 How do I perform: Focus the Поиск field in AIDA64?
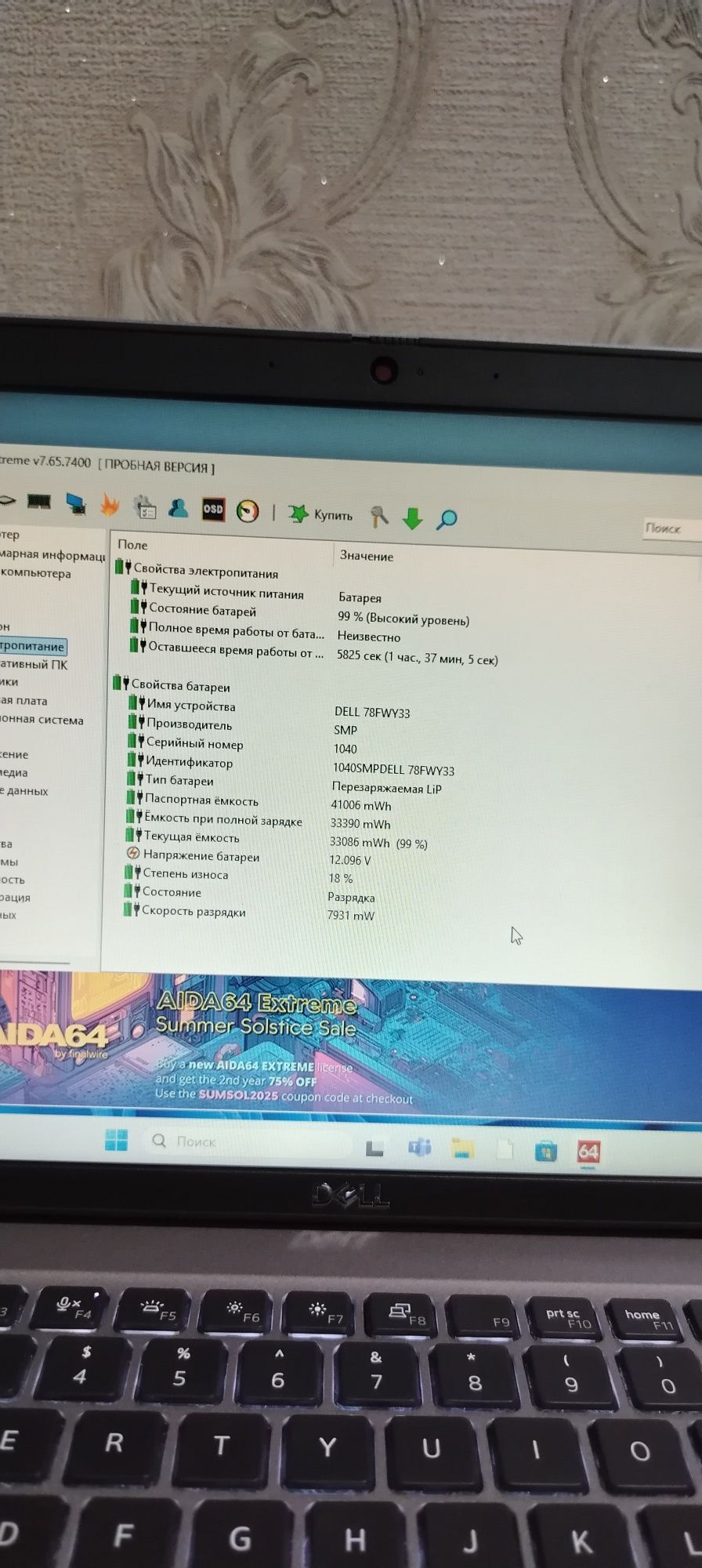point(672,528)
